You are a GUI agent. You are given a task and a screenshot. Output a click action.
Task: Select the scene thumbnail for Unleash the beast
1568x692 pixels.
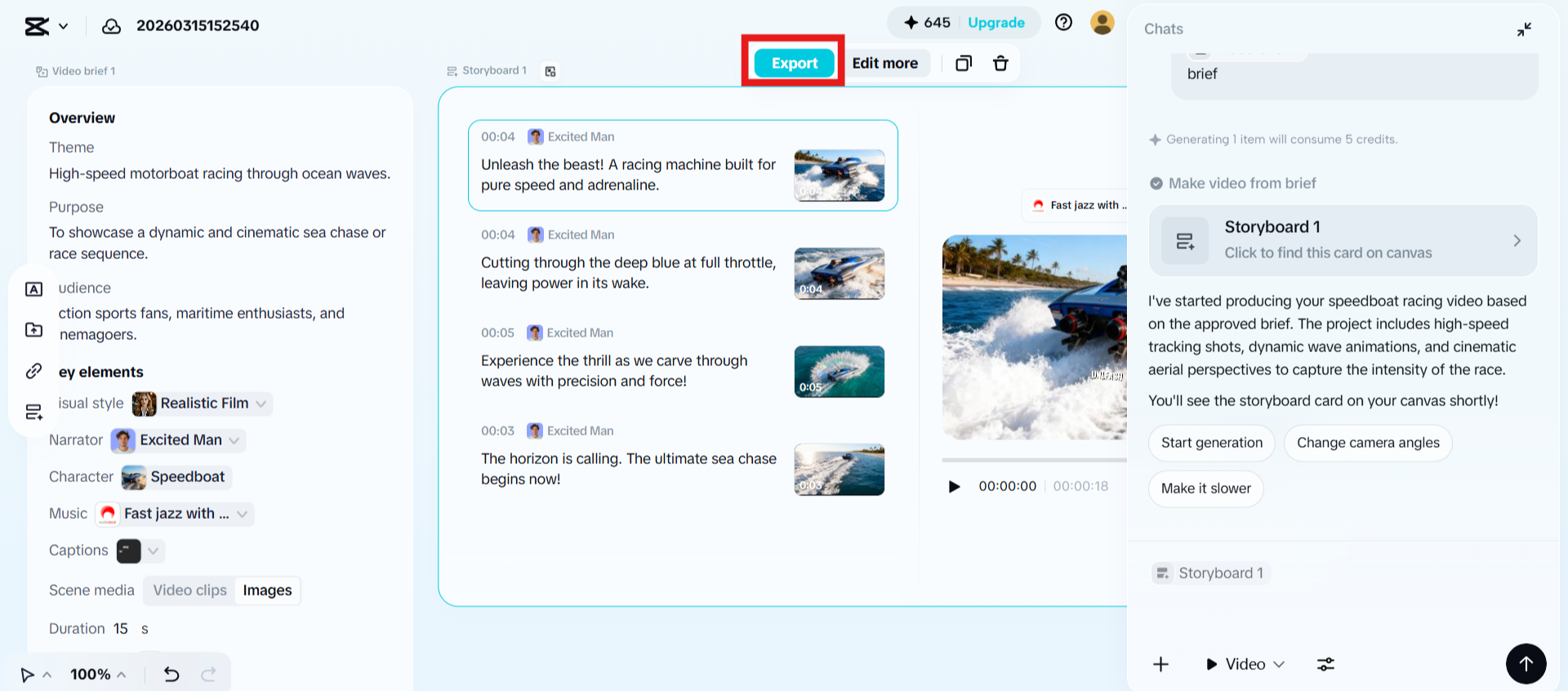pos(840,175)
